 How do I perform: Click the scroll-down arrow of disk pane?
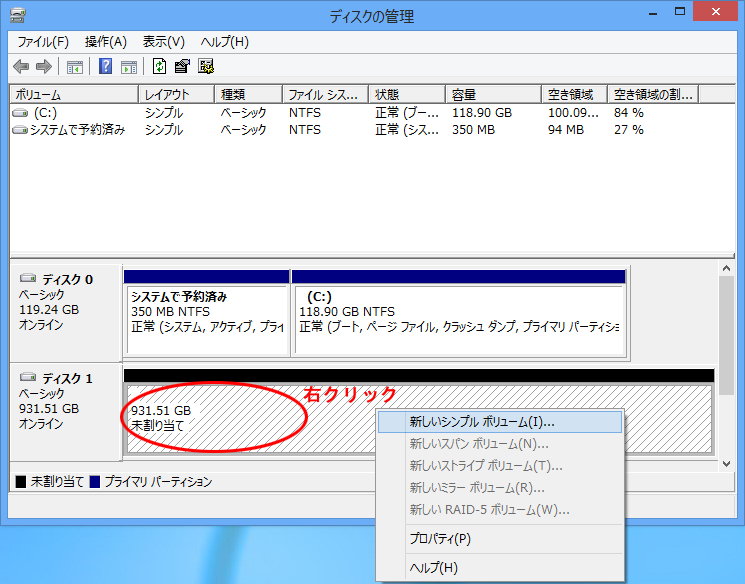pyautogui.click(x=727, y=463)
